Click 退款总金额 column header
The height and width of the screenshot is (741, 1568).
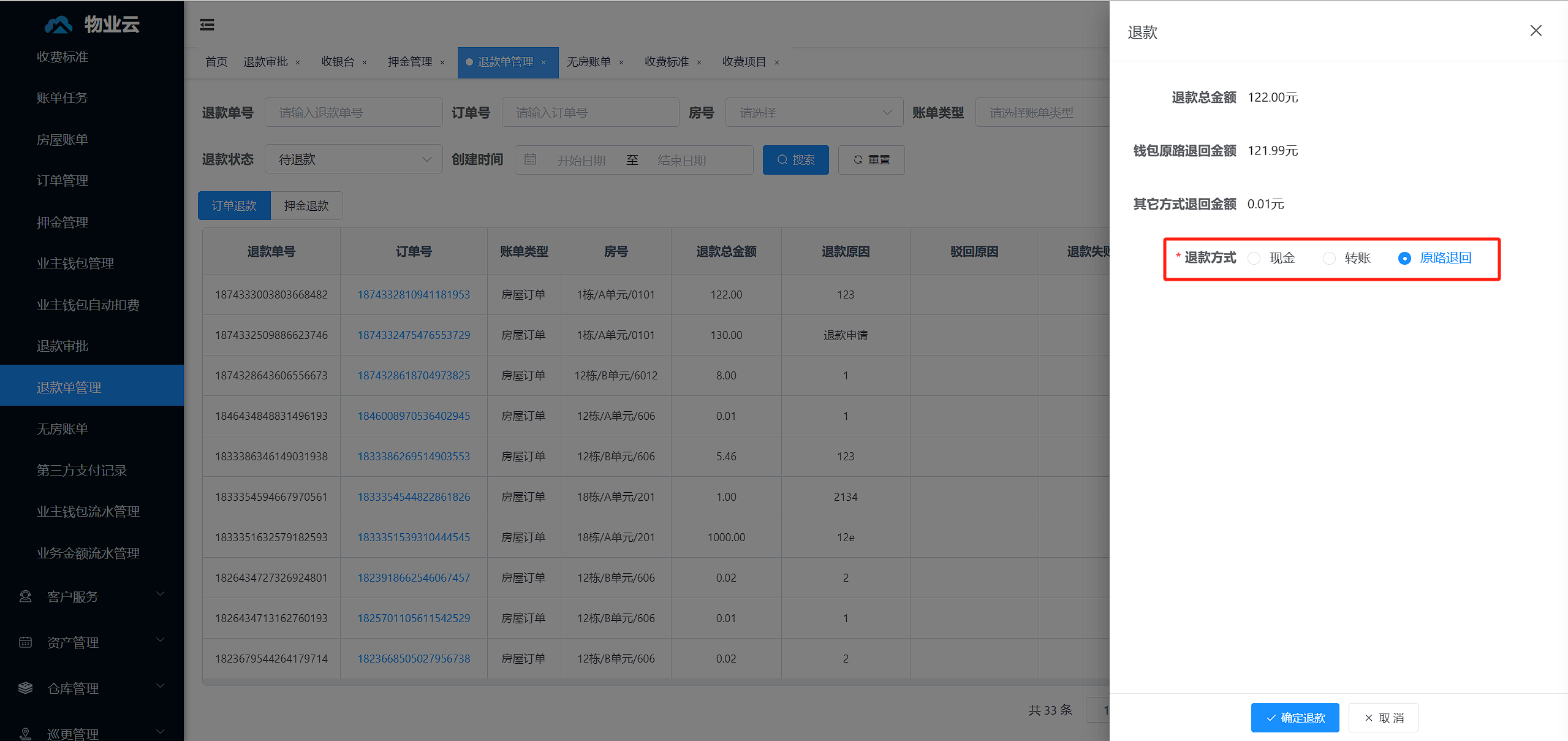coord(726,251)
